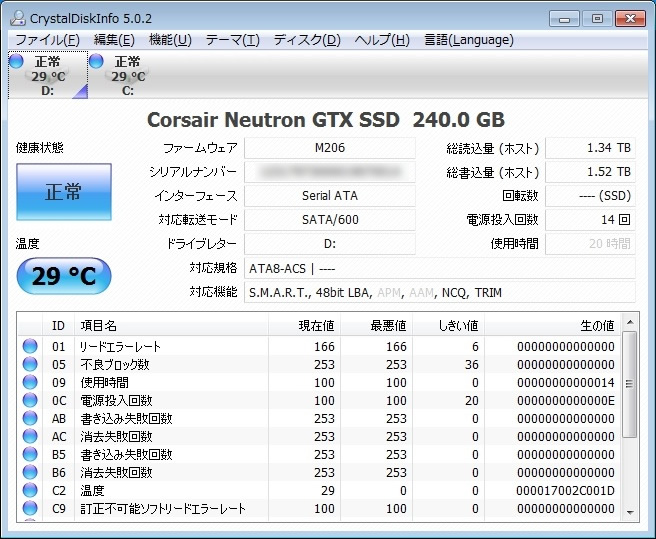Click the status orb in row 01
656x539 pixels.
30,346
